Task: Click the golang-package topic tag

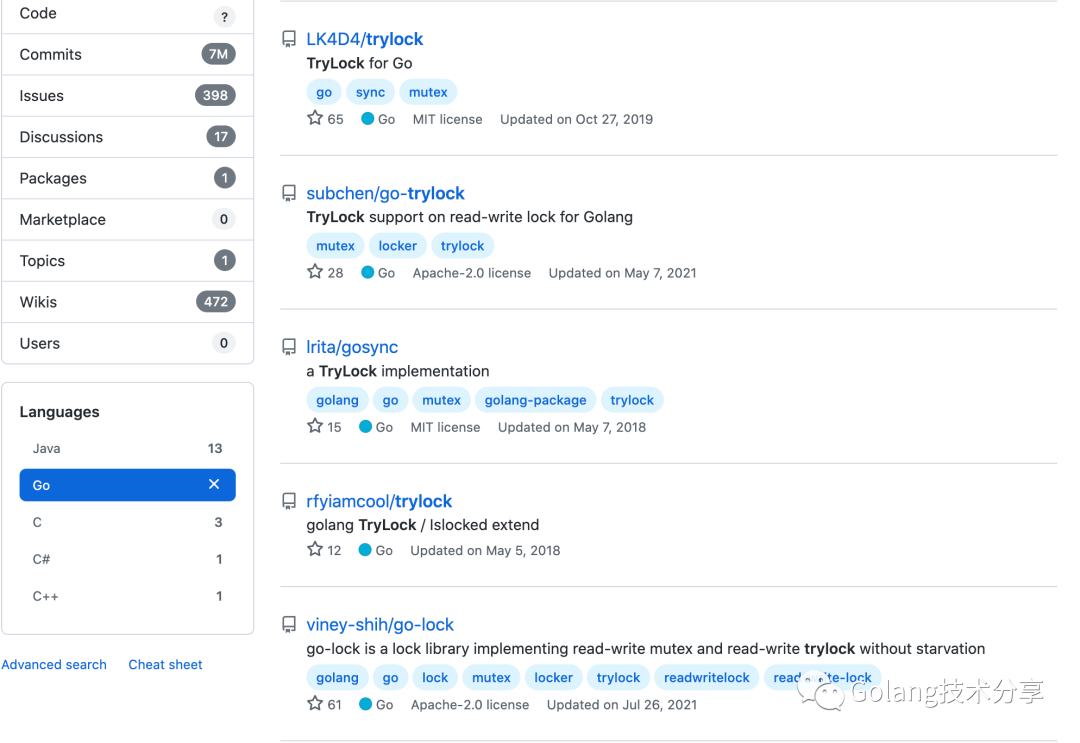Action: tap(535, 400)
